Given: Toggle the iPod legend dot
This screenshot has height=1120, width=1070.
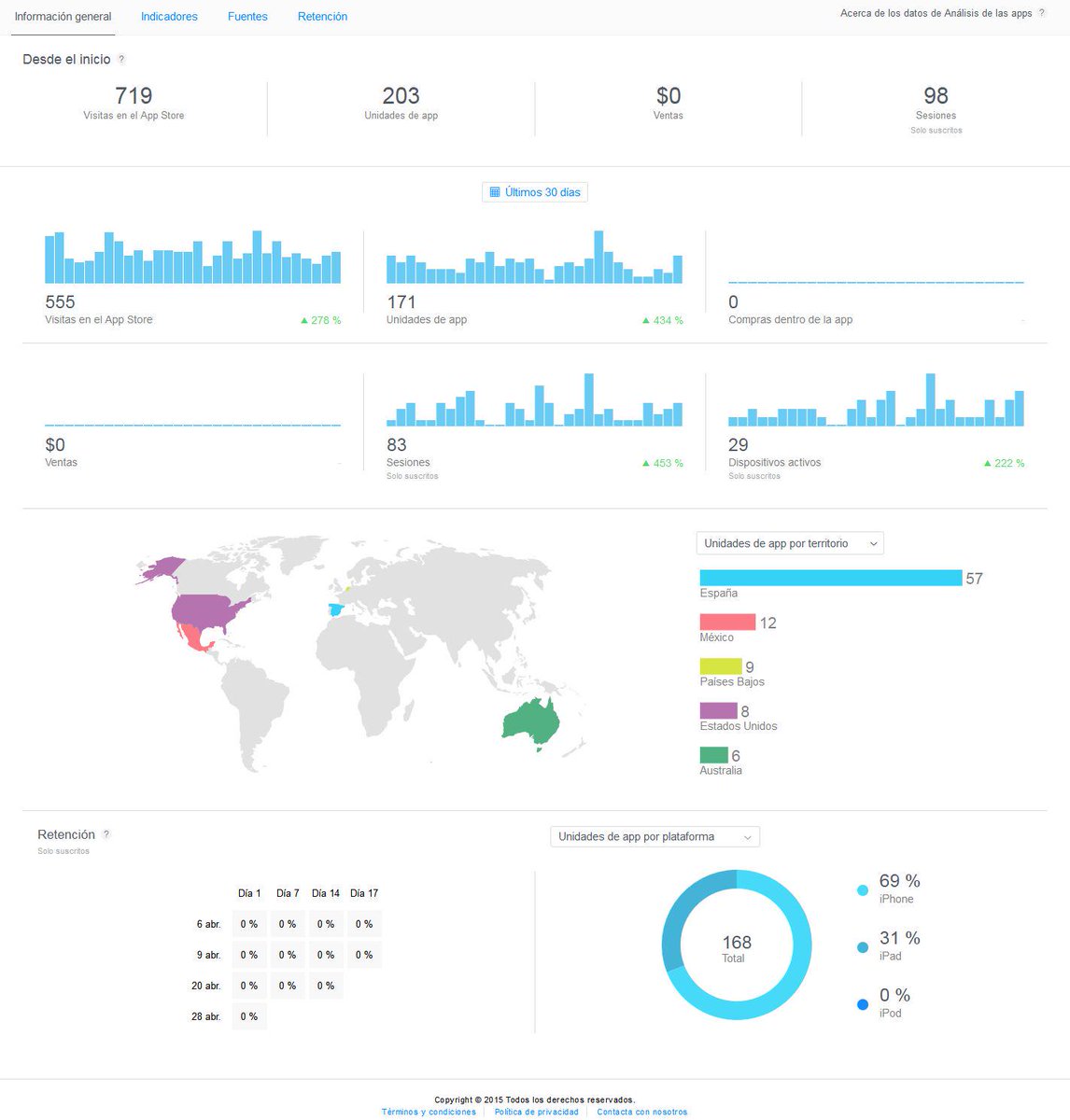Looking at the screenshot, I should [861, 1003].
